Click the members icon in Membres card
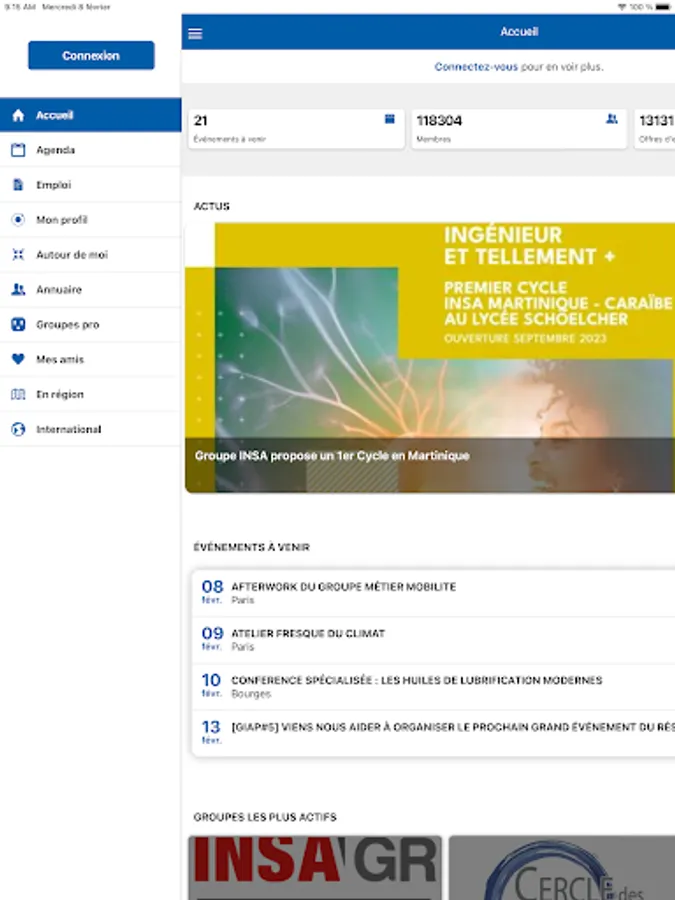 [x=612, y=119]
